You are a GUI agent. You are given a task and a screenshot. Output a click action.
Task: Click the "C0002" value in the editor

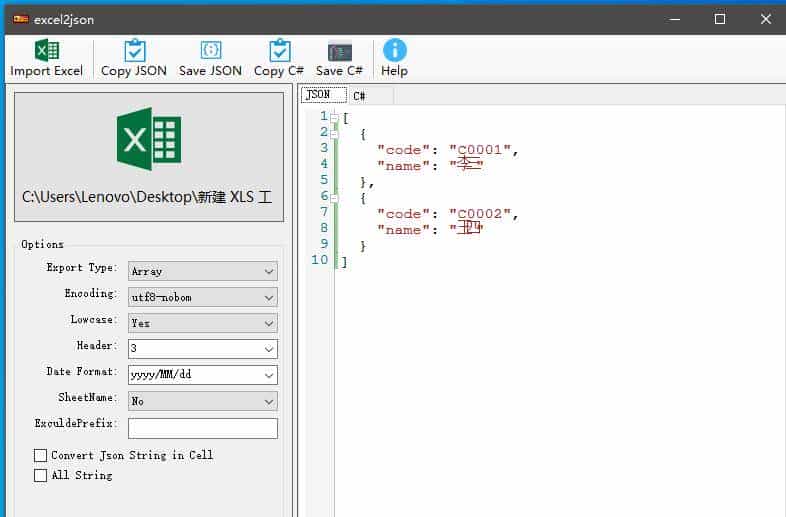(x=480, y=214)
